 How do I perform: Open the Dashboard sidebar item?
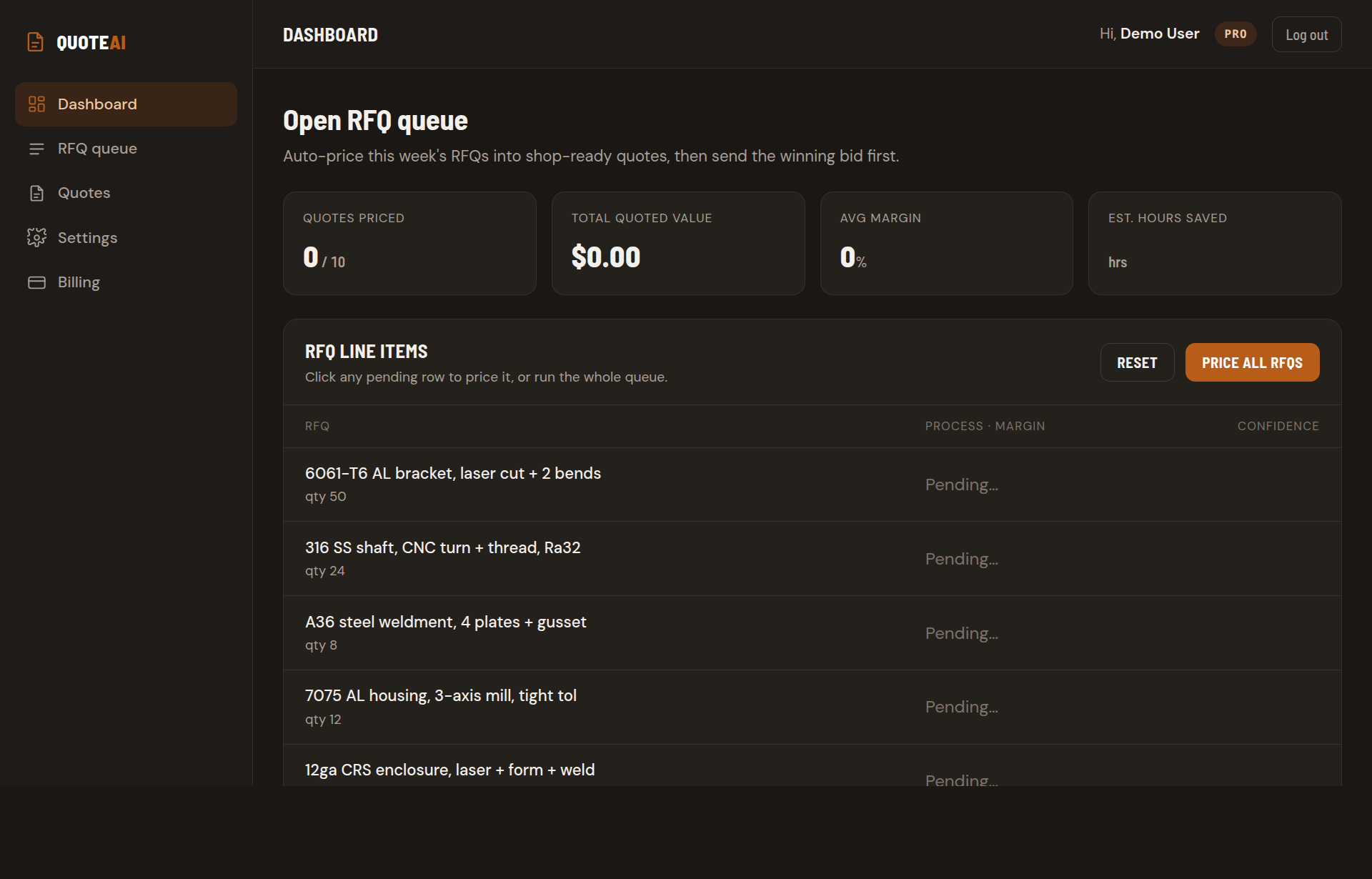126,104
